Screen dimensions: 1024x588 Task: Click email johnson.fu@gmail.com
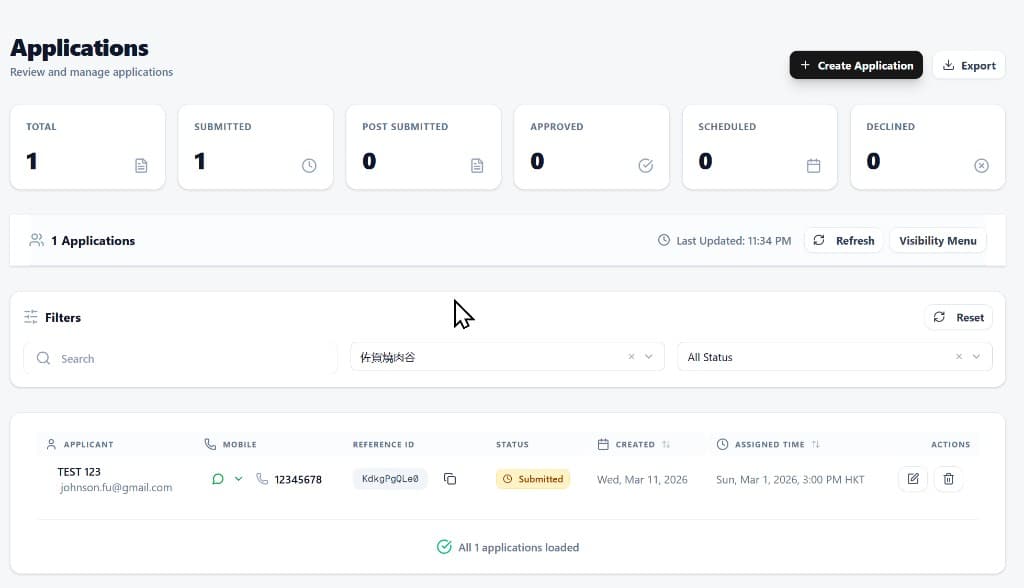pos(116,487)
